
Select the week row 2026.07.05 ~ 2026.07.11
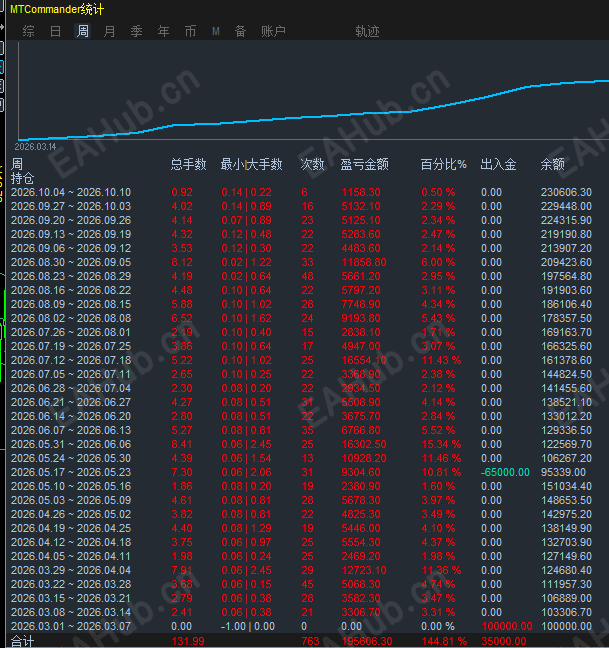301,374
